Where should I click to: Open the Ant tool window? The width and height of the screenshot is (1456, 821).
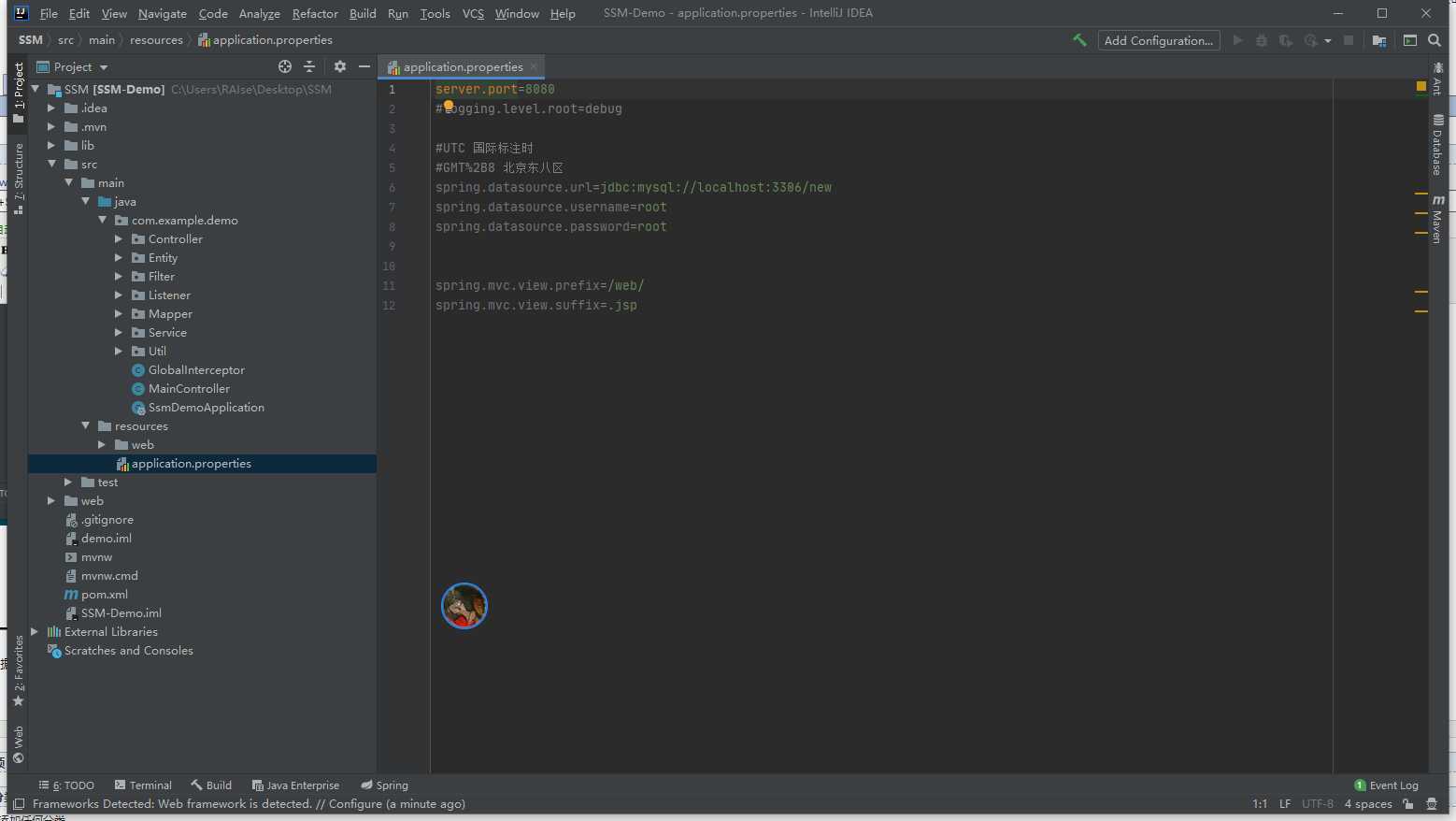pos(1438,79)
